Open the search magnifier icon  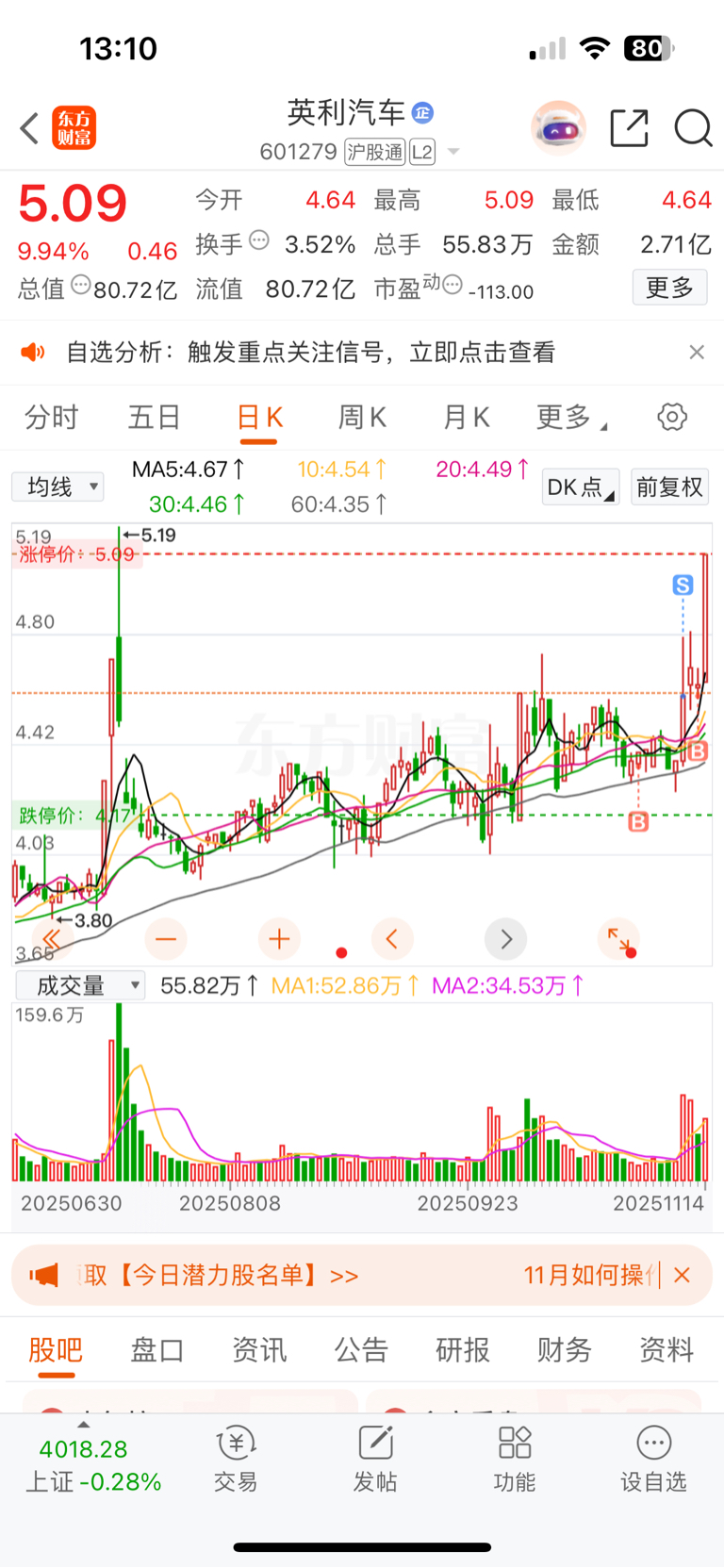pyautogui.click(x=693, y=128)
